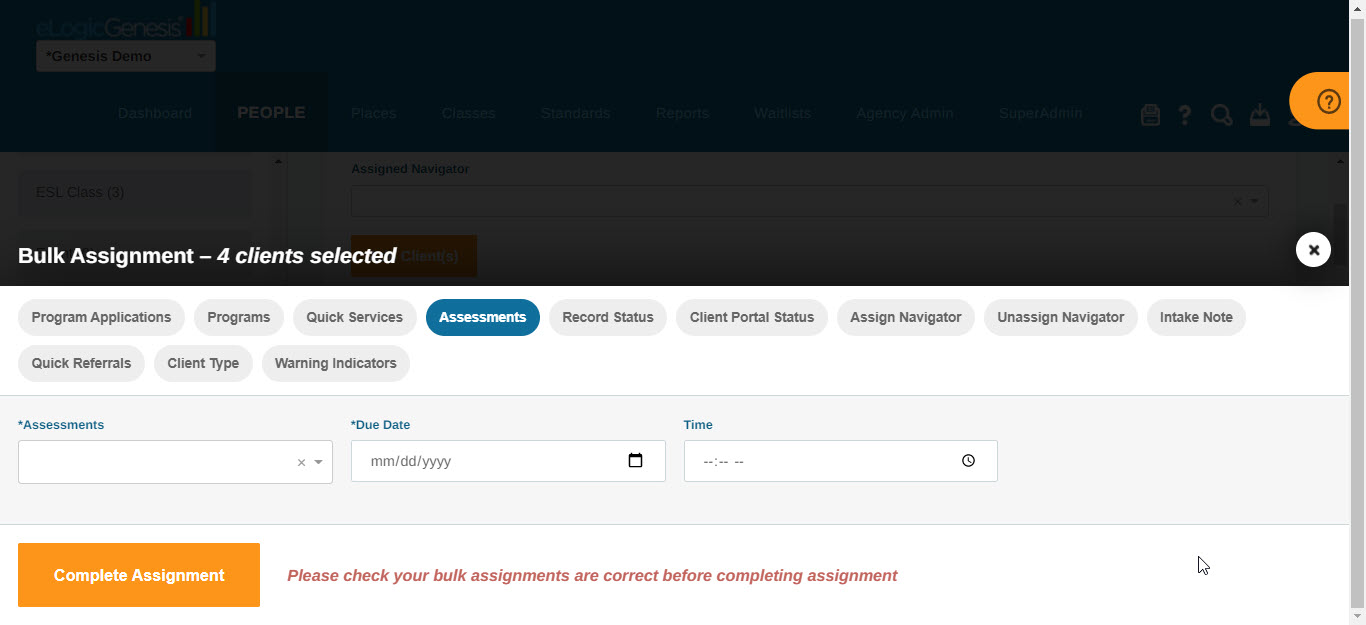Clear the Assessments selection with the x

click(x=301, y=463)
